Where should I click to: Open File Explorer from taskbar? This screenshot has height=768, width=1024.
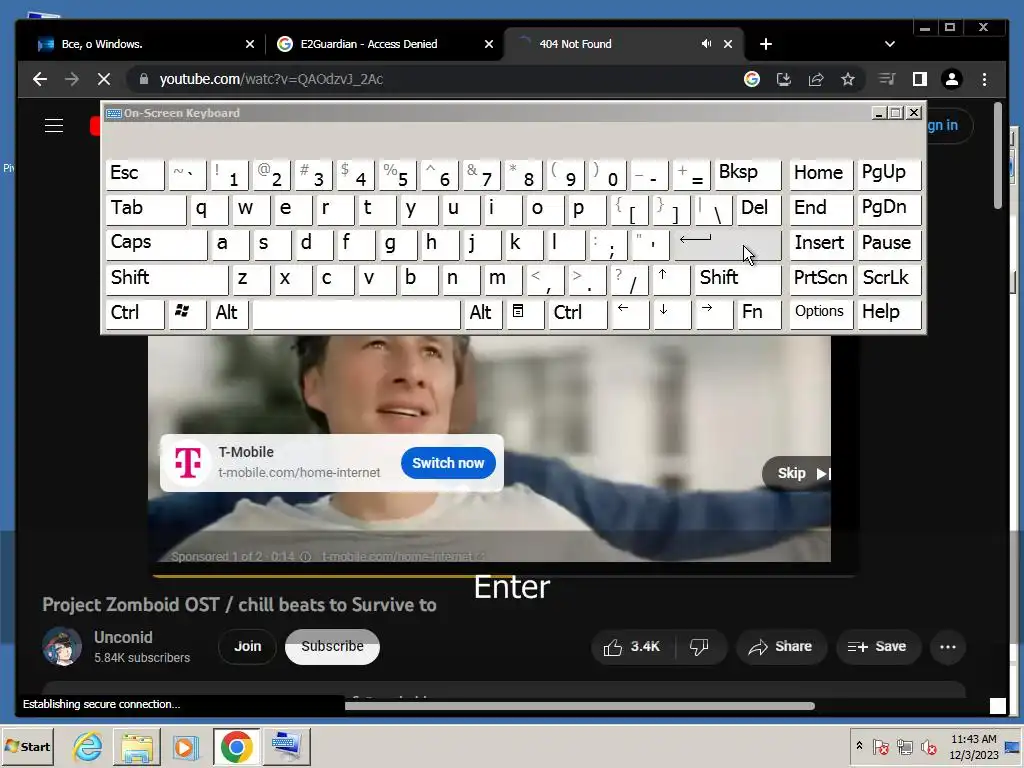(136, 746)
